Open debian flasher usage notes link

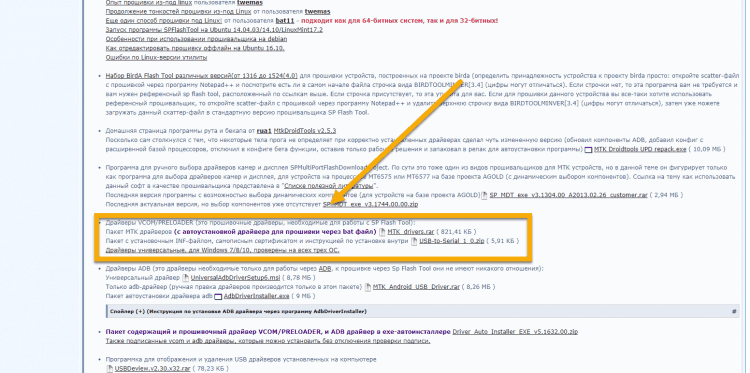196,39
